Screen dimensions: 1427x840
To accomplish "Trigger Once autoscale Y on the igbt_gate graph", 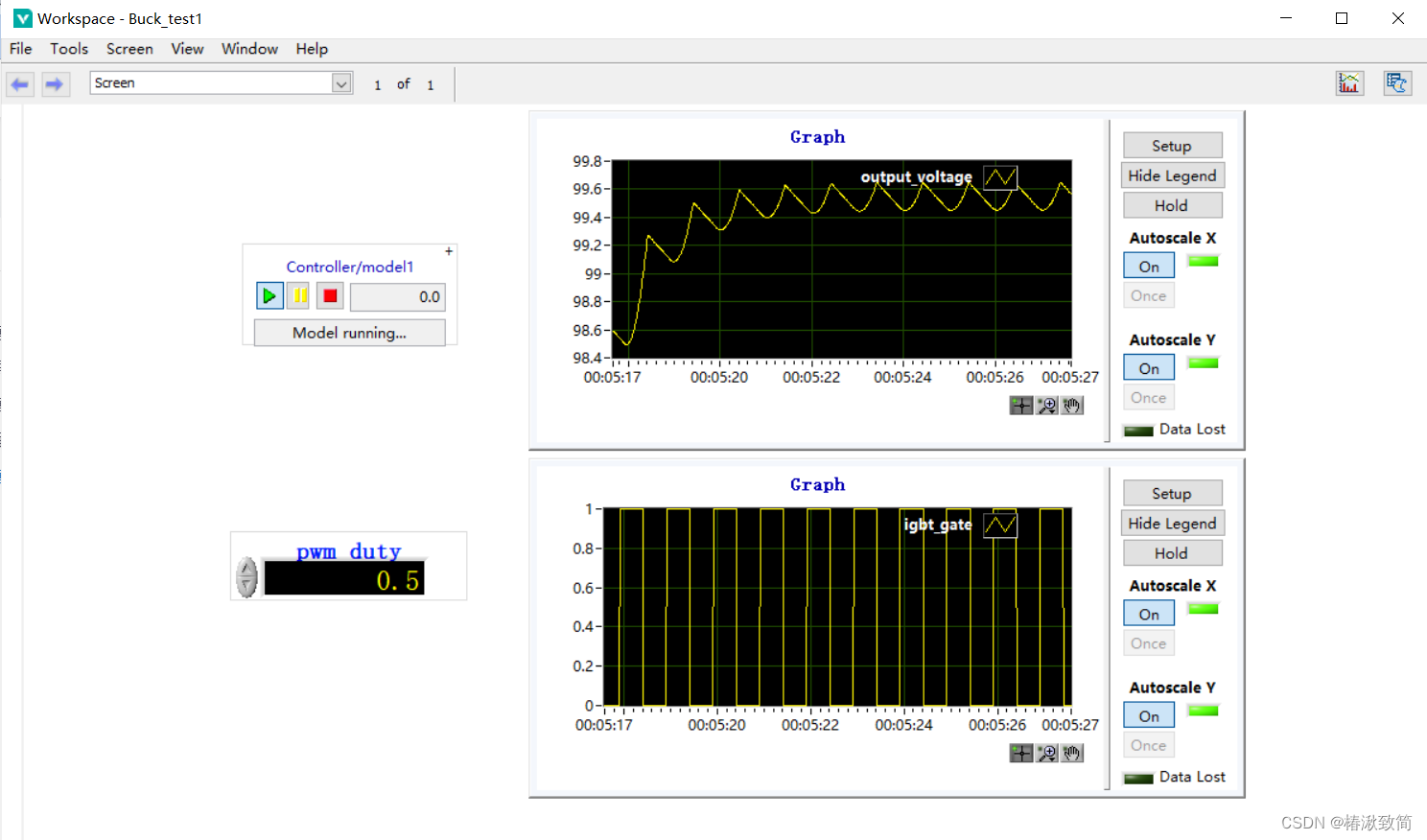I will [x=1148, y=745].
